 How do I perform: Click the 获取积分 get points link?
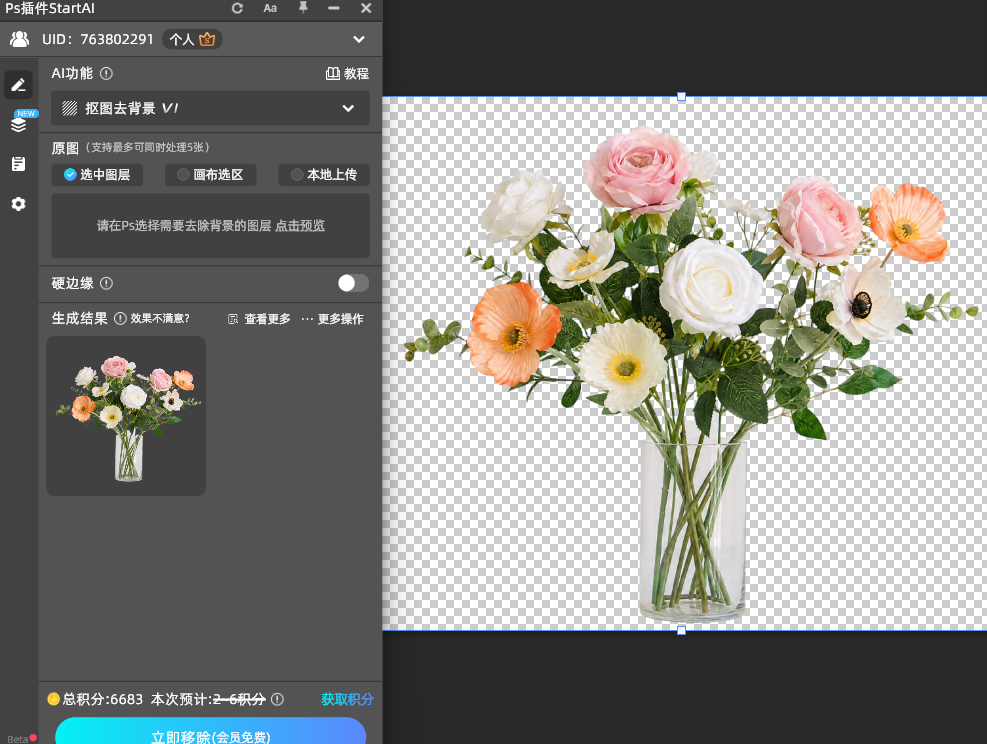click(347, 699)
